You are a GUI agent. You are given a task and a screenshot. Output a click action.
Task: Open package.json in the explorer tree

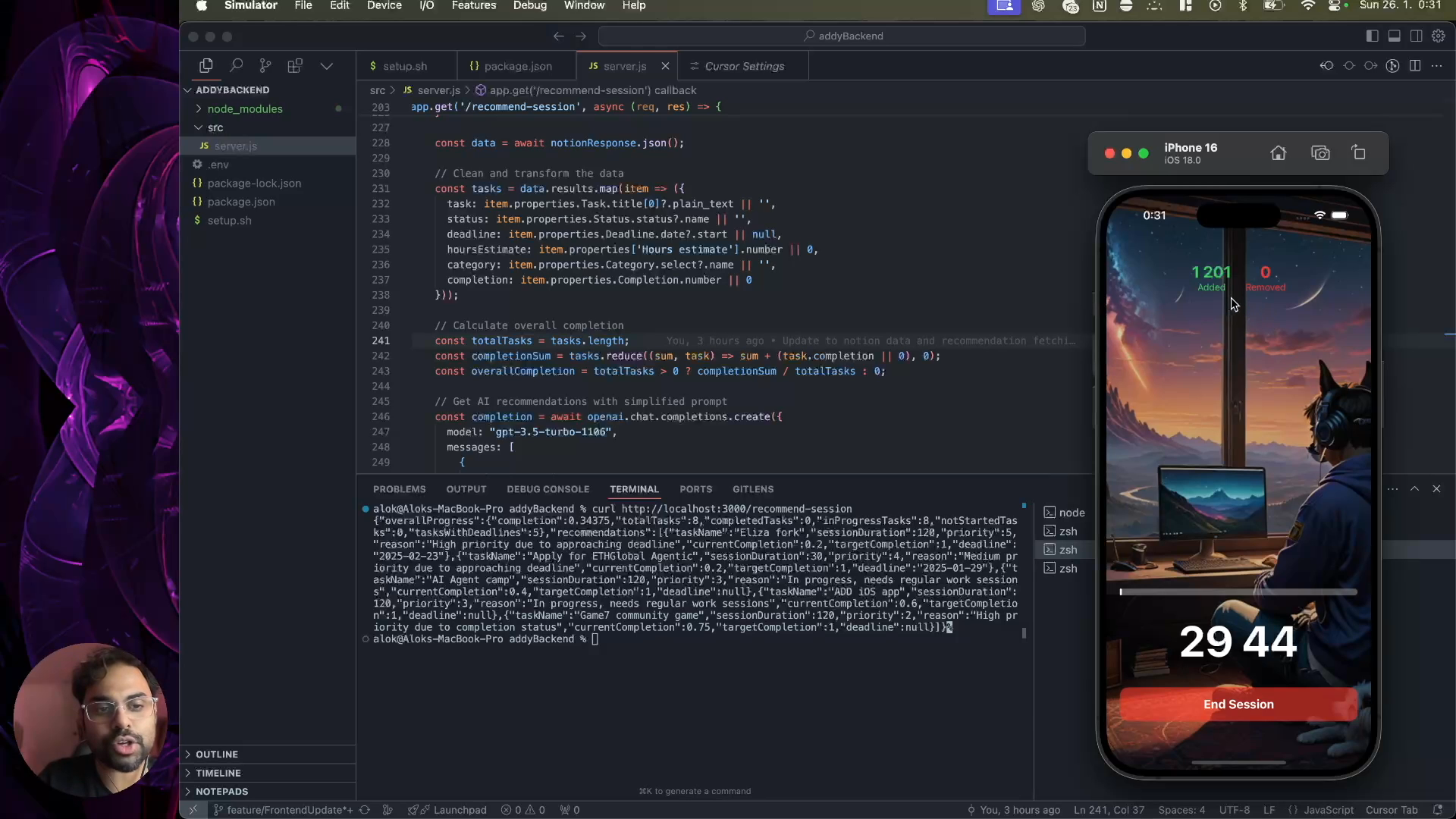point(241,202)
